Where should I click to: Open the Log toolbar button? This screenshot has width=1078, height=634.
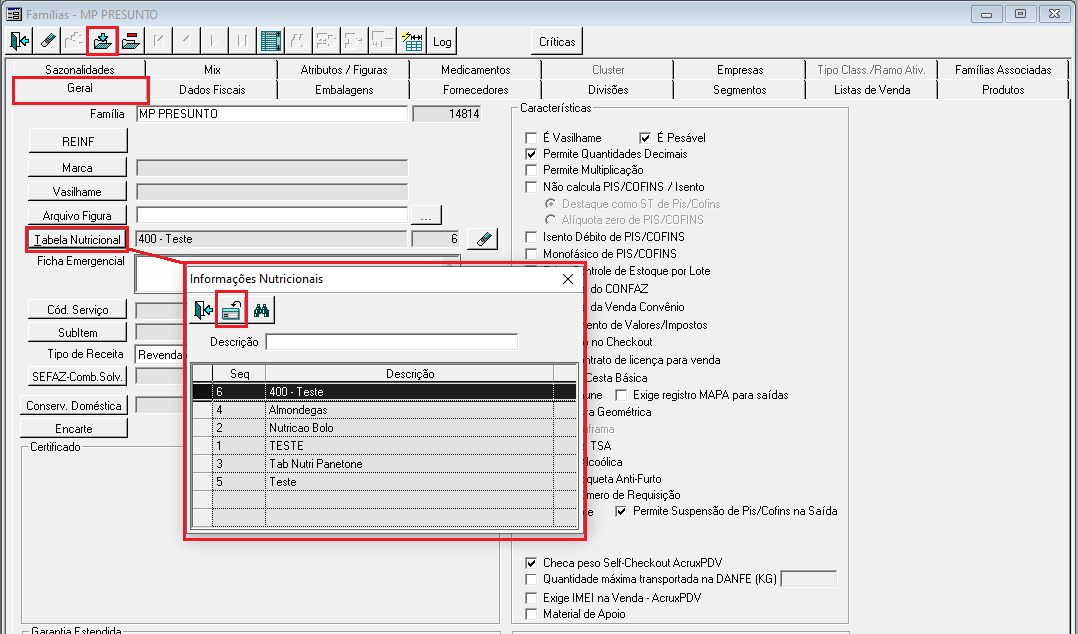pyautogui.click(x=442, y=41)
